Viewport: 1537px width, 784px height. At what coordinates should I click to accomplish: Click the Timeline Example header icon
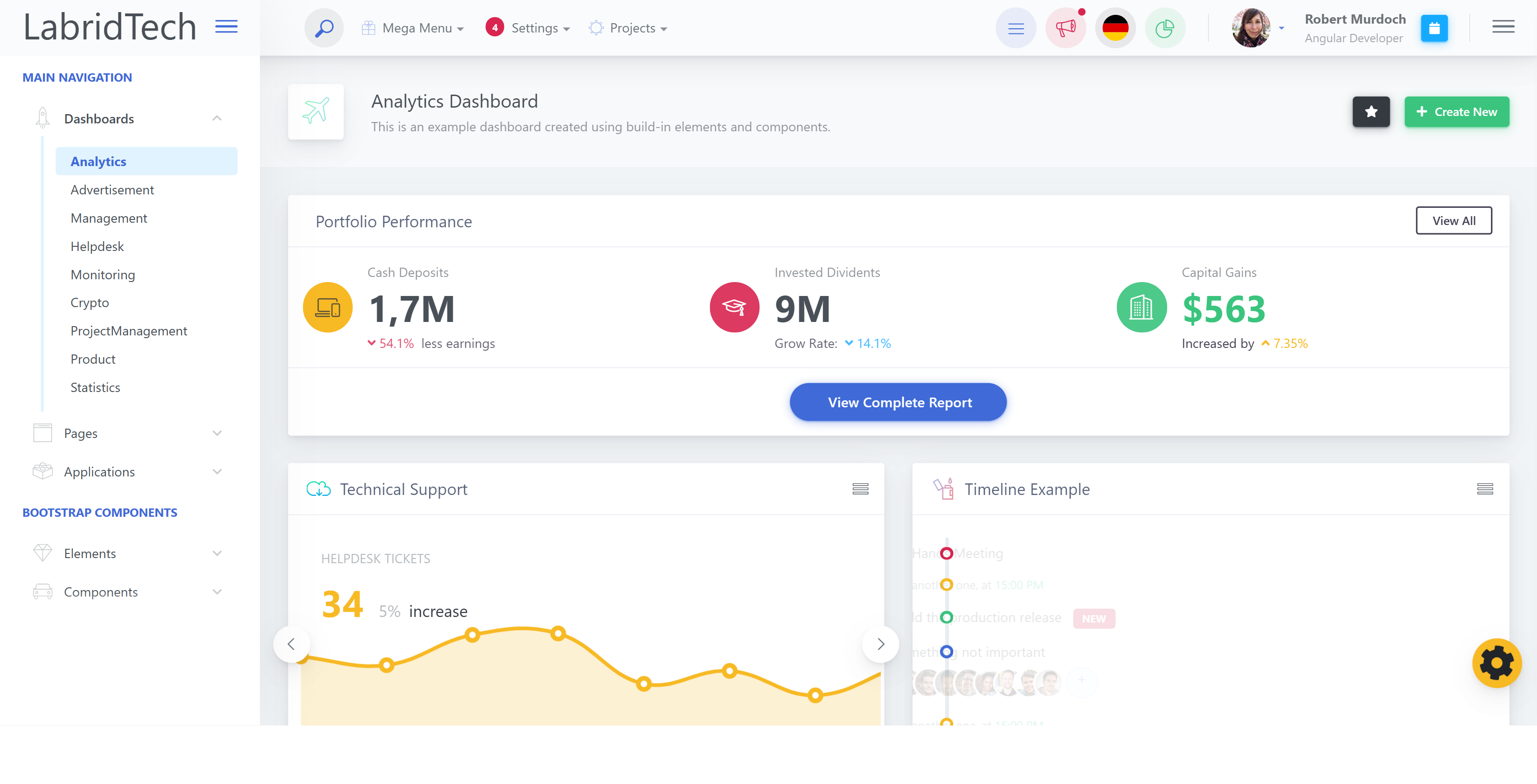click(x=943, y=488)
